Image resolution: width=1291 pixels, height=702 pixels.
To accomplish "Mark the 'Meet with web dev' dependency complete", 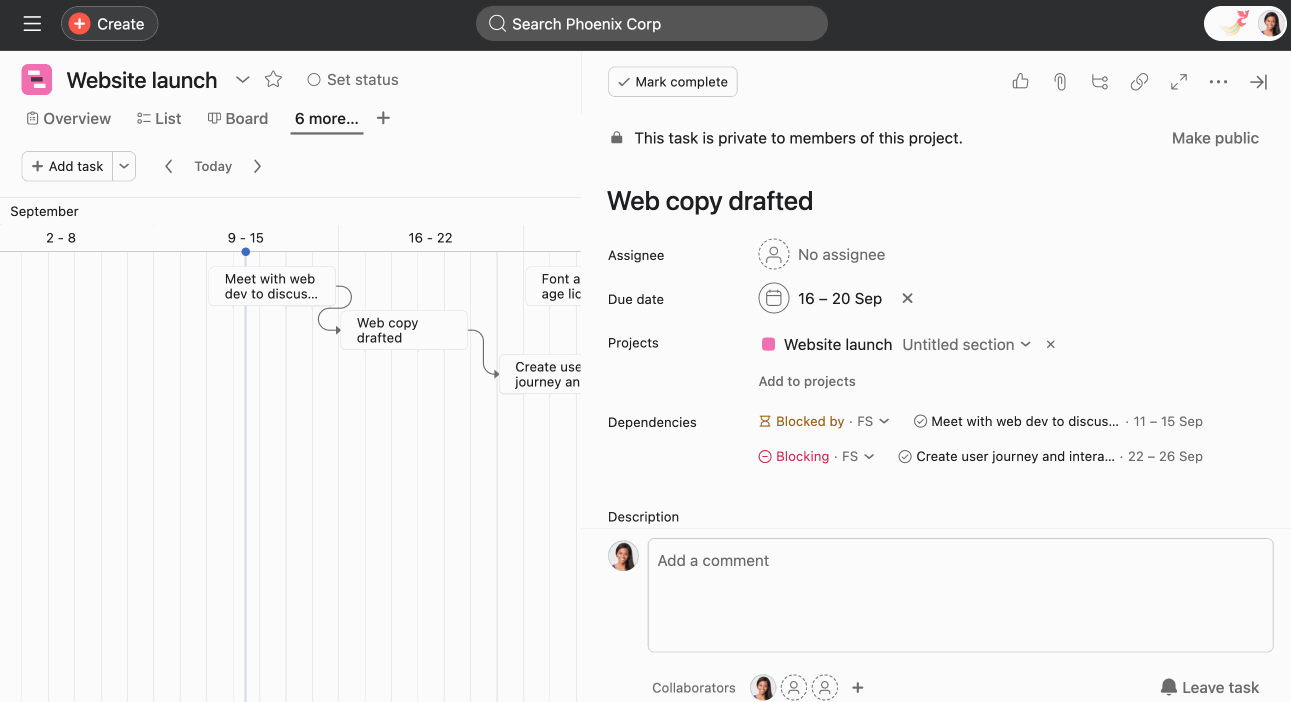I will pos(920,421).
